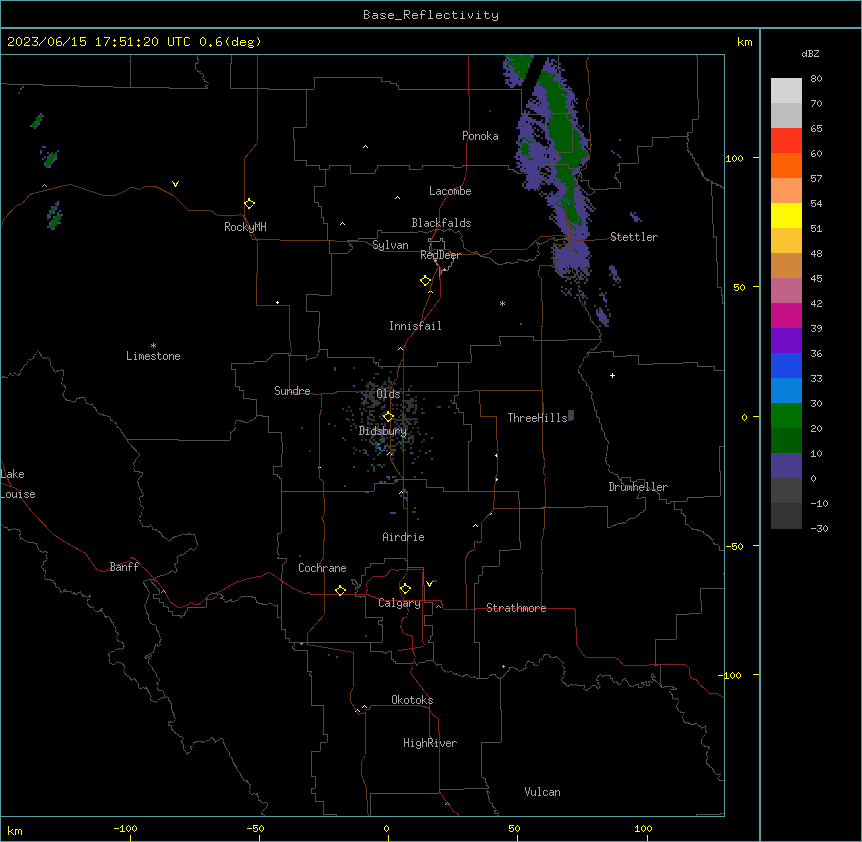Click the Vulcan label
Viewport: 862px width, 842px height.
click(x=543, y=792)
